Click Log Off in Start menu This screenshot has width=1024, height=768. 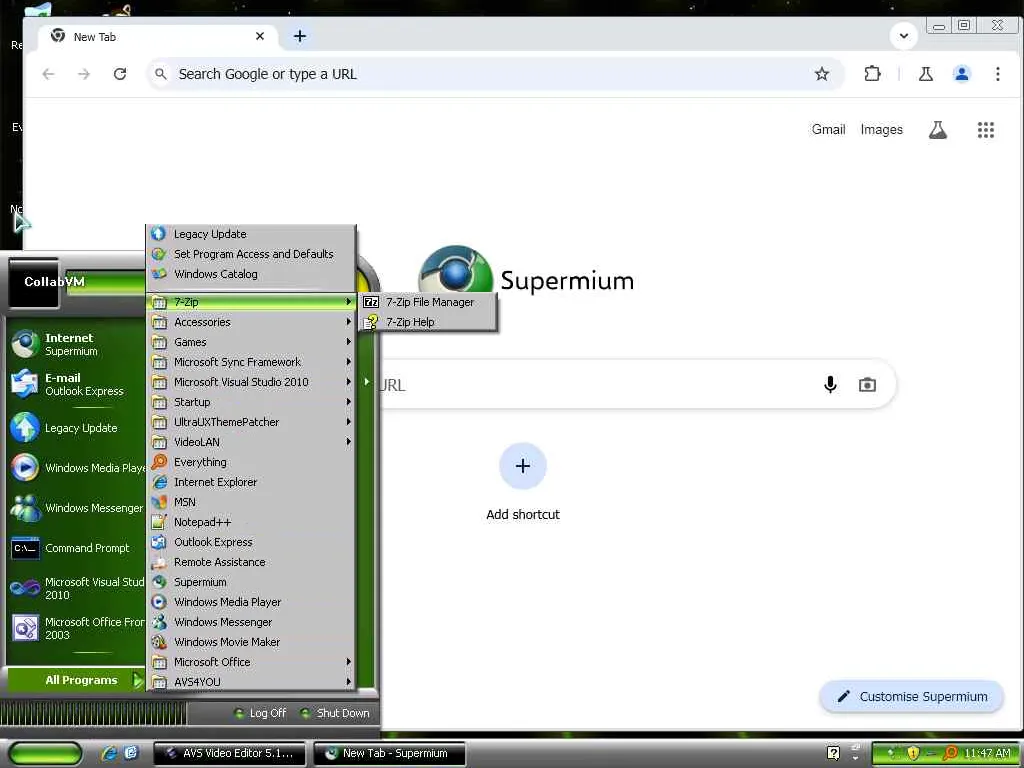[x=260, y=713]
